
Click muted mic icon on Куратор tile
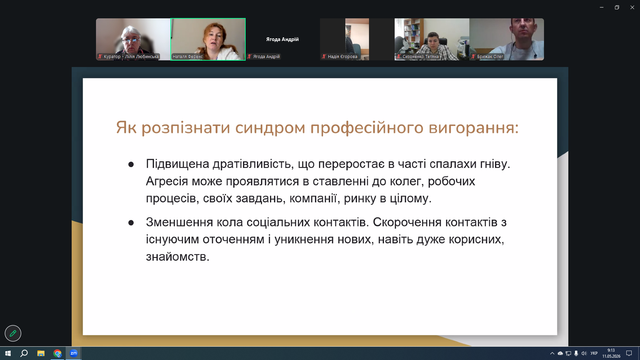[100, 56]
